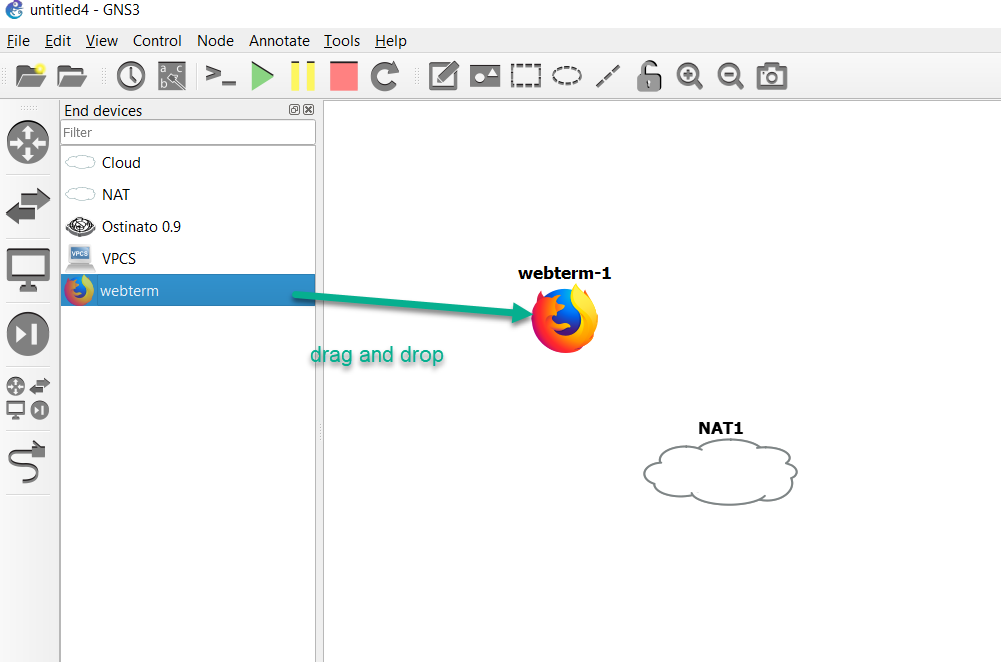Open the Annotate menu
This screenshot has width=1001, height=662.
point(279,41)
